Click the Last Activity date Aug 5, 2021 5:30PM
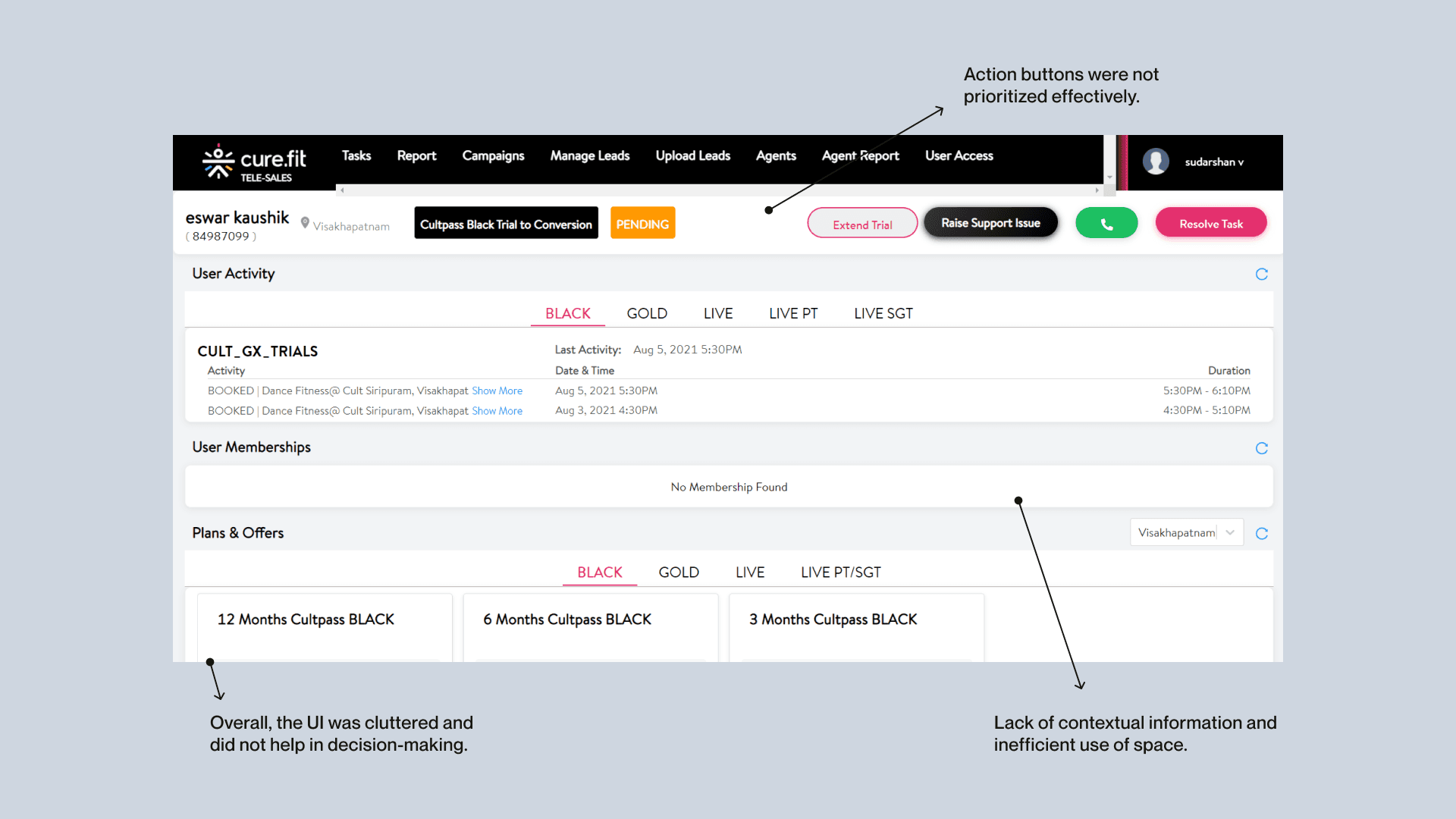The width and height of the screenshot is (1456, 819). (x=688, y=350)
